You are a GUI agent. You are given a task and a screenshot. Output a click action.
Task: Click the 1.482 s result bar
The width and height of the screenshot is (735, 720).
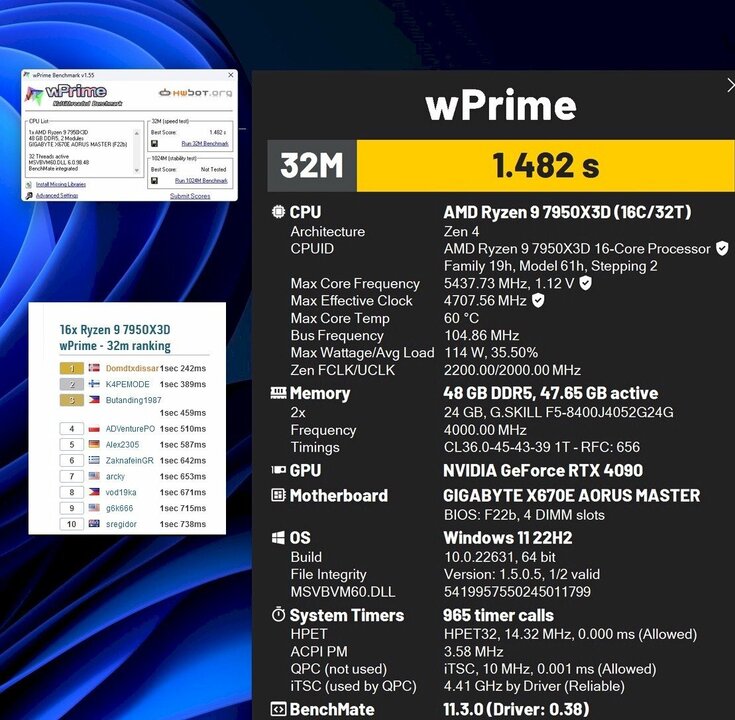[x=546, y=166]
